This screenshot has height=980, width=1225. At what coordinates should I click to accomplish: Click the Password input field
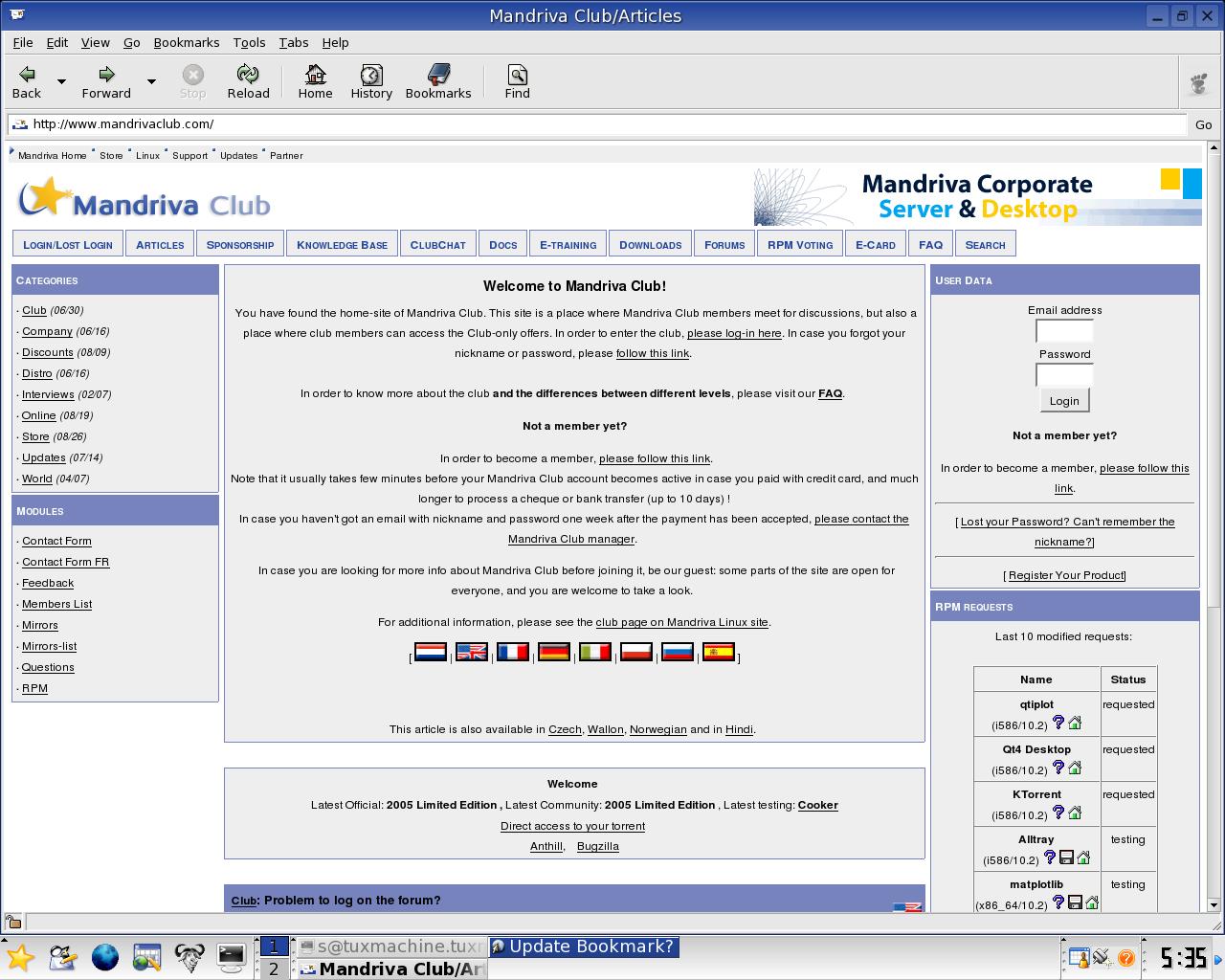tap(1064, 375)
